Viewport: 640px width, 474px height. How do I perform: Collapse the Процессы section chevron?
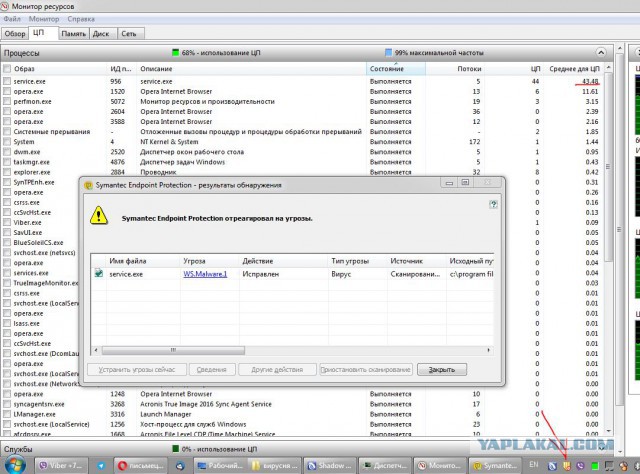click(600, 53)
